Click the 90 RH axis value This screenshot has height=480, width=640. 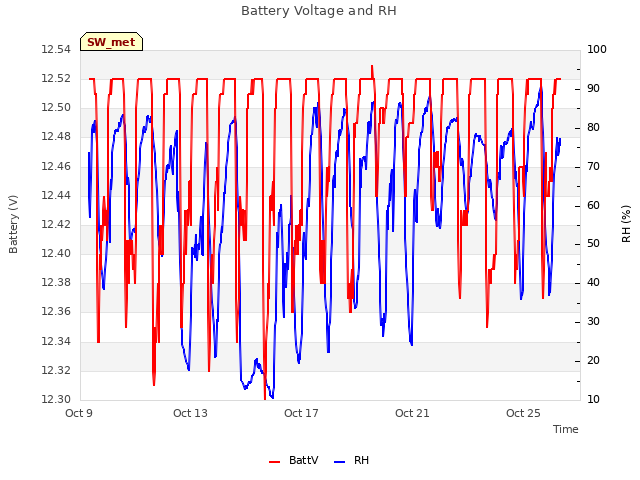(x=593, y=89)
